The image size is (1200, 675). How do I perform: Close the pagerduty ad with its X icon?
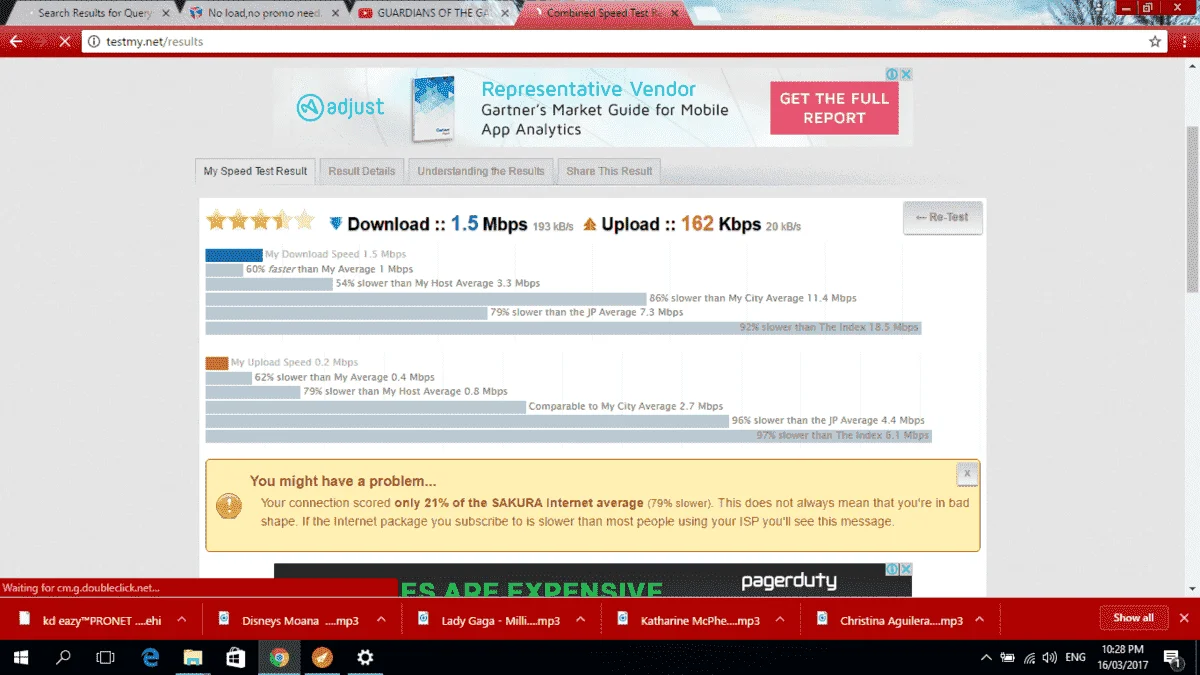point(906,569)
